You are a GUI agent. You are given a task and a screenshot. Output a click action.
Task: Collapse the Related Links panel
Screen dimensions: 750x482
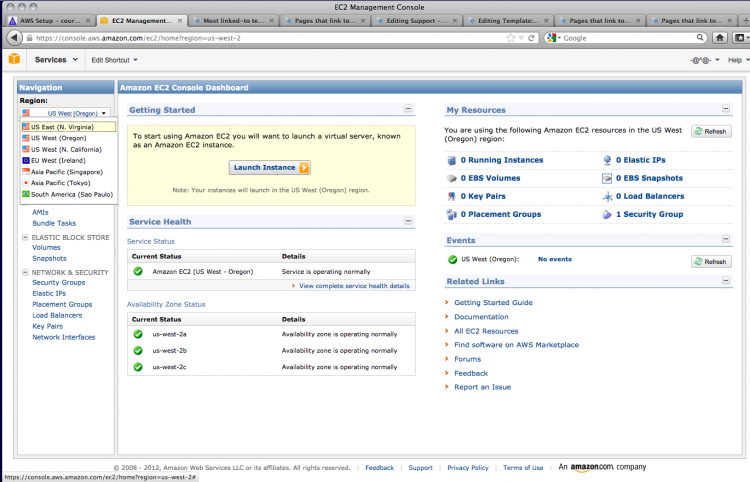[x=726, y=280]
